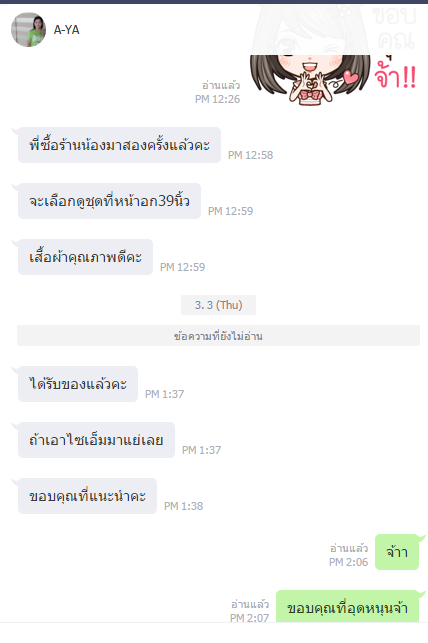
Task: Open the girl heart sticker image
Action: click(x=334, y=55)
